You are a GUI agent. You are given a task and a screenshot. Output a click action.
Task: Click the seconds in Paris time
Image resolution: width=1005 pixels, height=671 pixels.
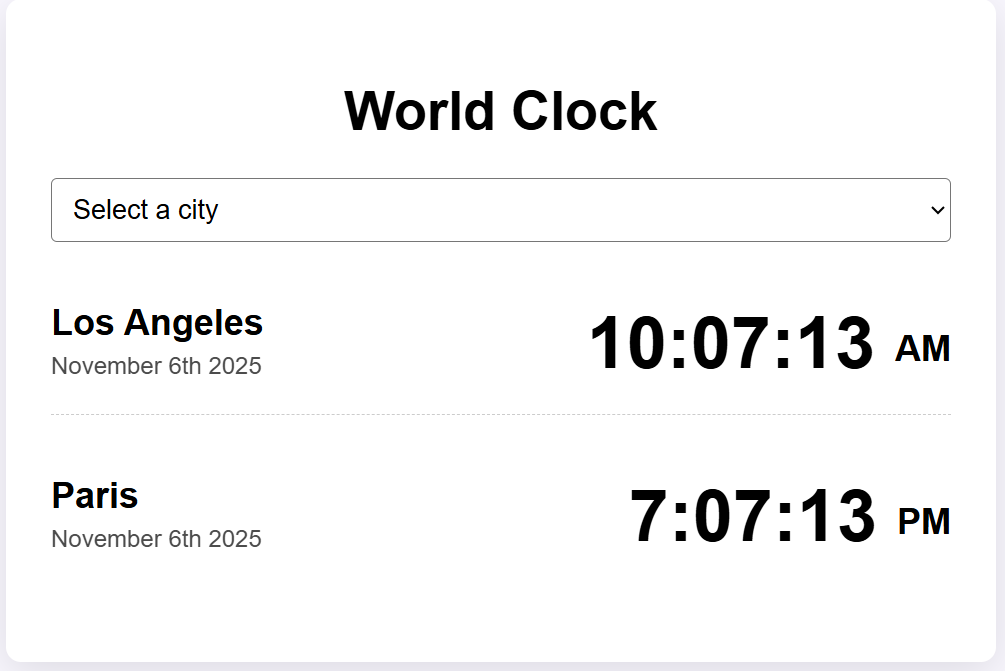coord(833,518)
